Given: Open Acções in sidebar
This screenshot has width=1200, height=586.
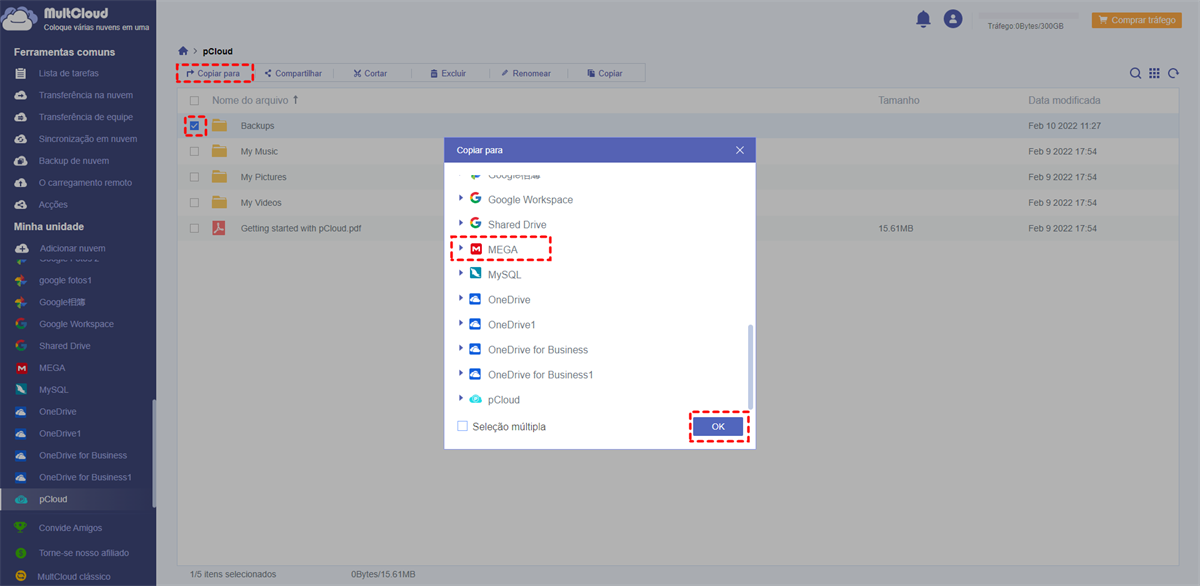Looking at the screenshot, I should (x=53, y=205).
